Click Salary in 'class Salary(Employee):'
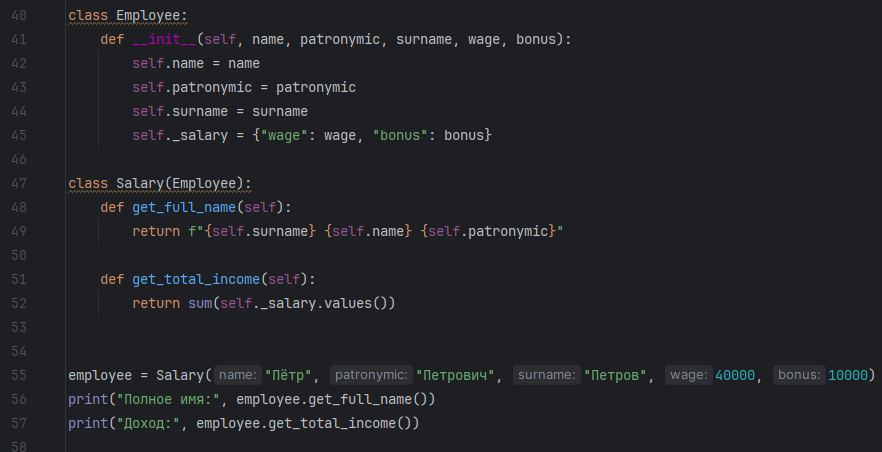Viewport: 882px width, 452px height. (x=140, y=184)
